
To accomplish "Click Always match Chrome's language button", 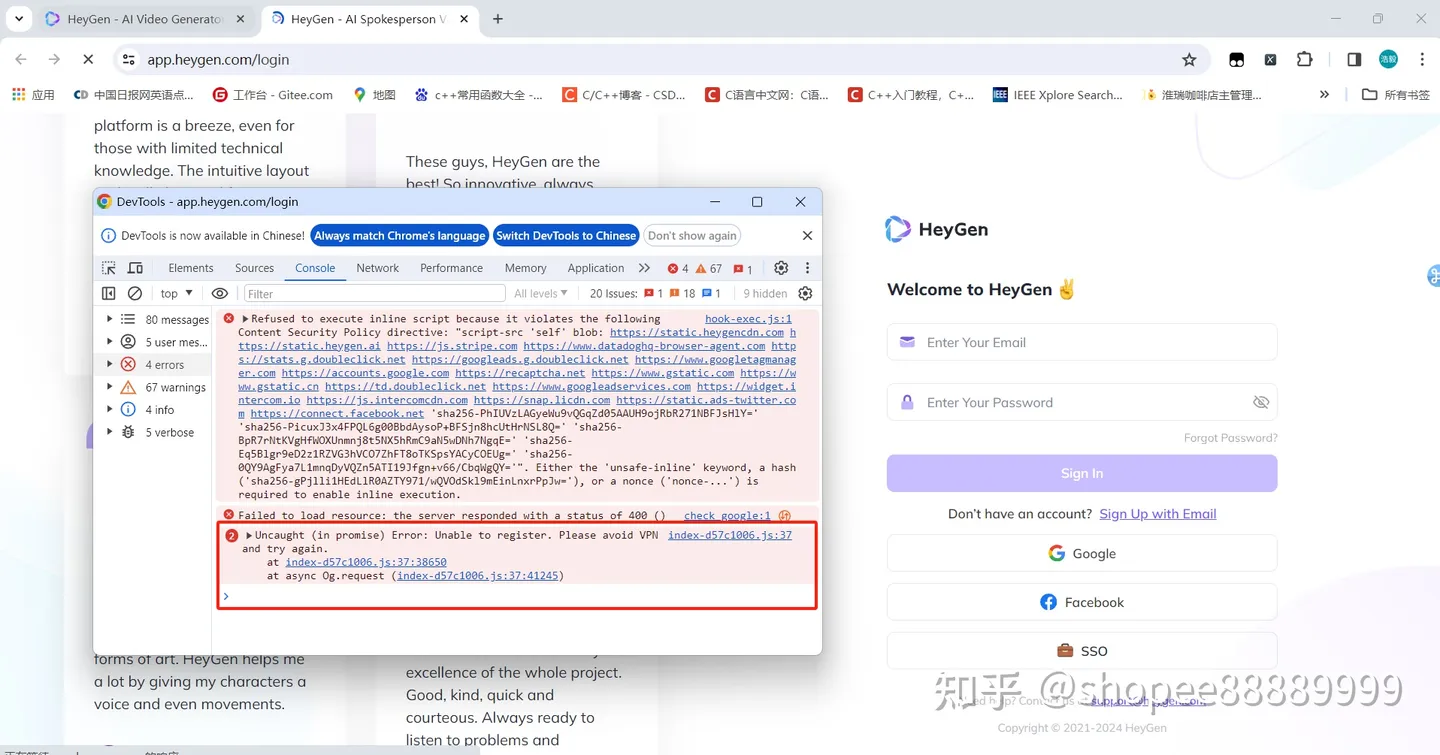I will 399,235.
